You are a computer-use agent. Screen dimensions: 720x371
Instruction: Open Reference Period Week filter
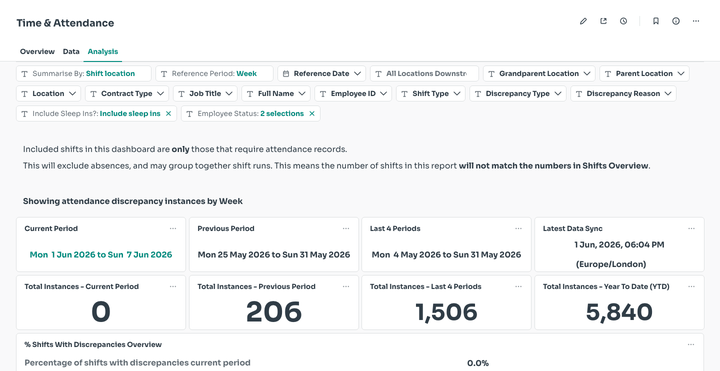pos(214,73)
